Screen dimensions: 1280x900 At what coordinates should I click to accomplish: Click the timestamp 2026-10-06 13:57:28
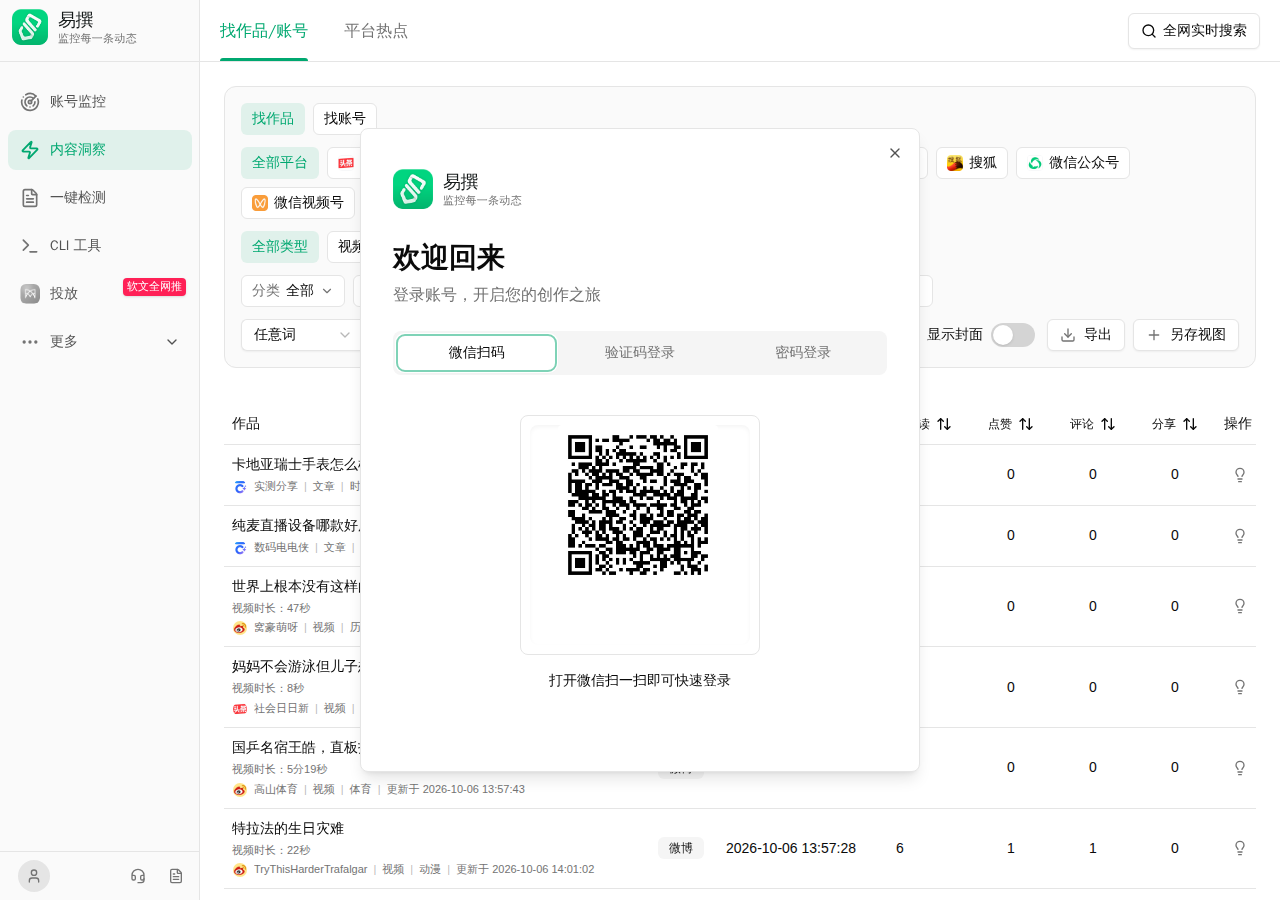coord(791,848)
